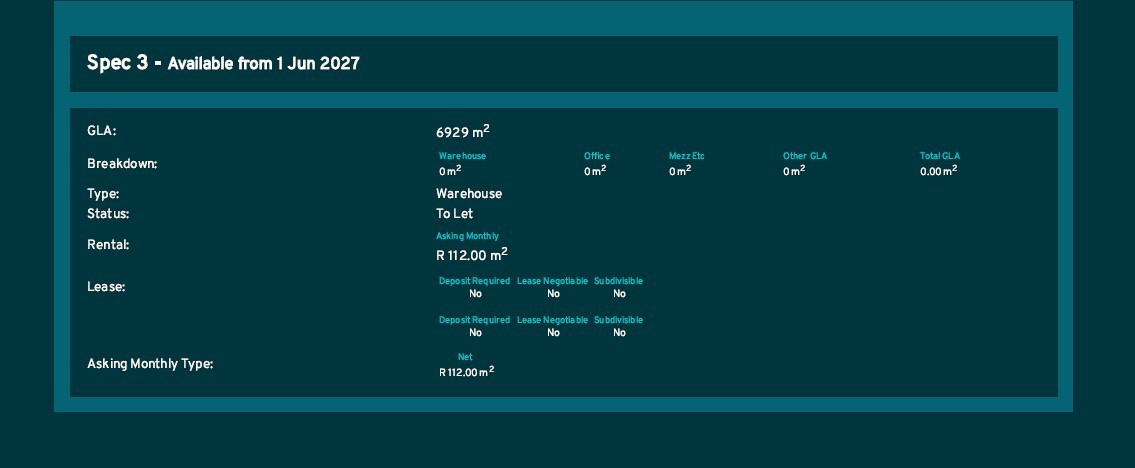The image size is (1135, 468).
Task: Select the '0 m²' value under Warehouse
Action: 450,171
